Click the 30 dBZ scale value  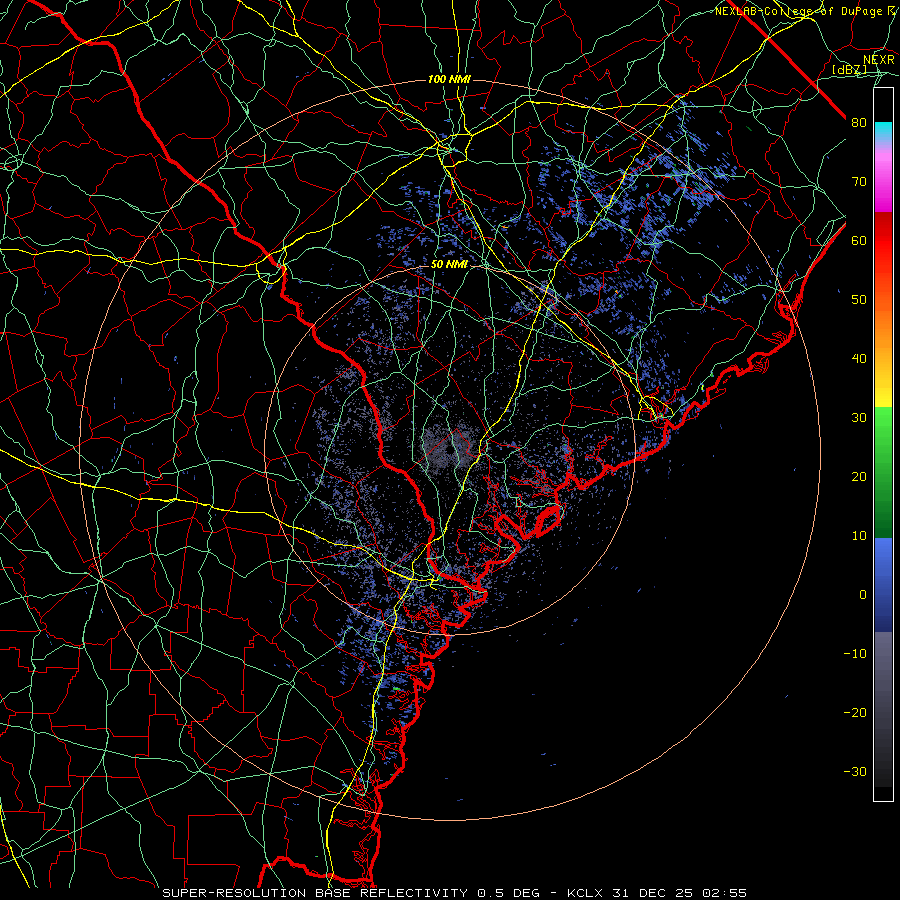(x=859, y=417)
